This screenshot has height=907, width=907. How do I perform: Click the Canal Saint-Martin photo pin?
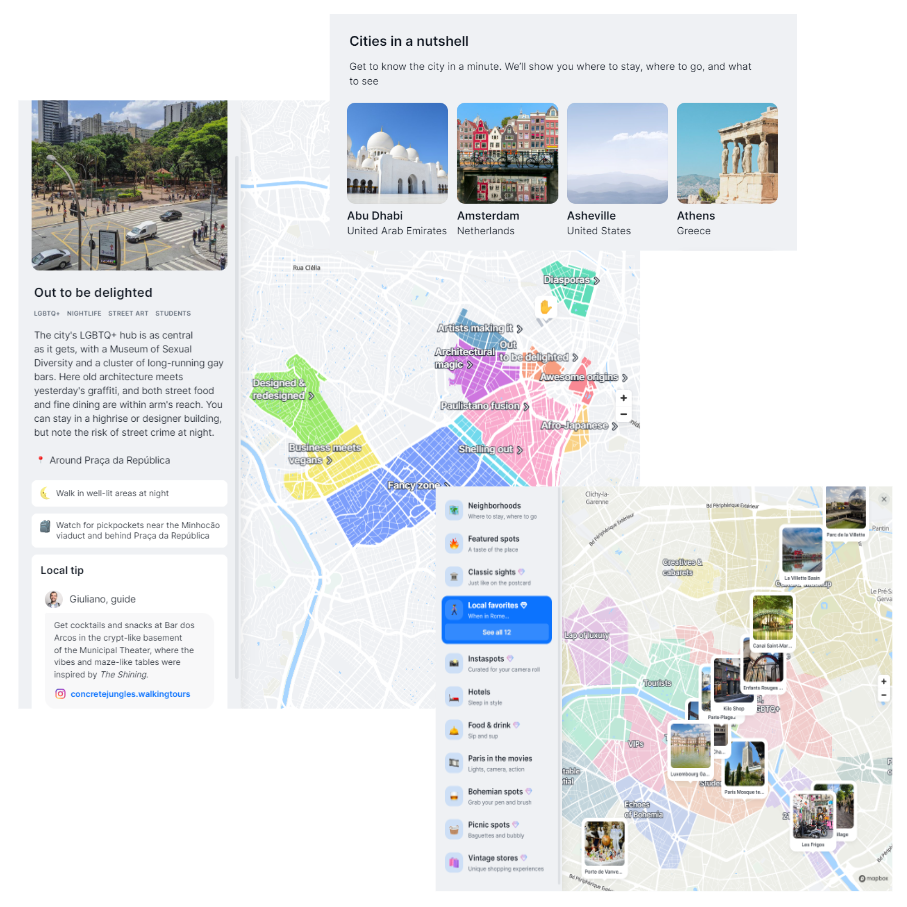(x=772, y=622)
